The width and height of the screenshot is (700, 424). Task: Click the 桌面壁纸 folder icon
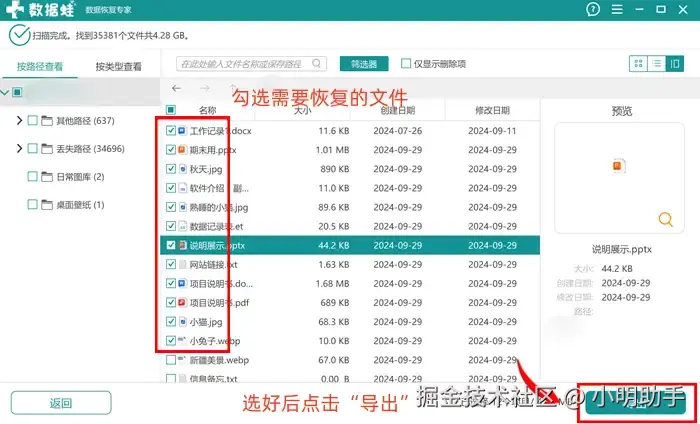click(47, 205)
